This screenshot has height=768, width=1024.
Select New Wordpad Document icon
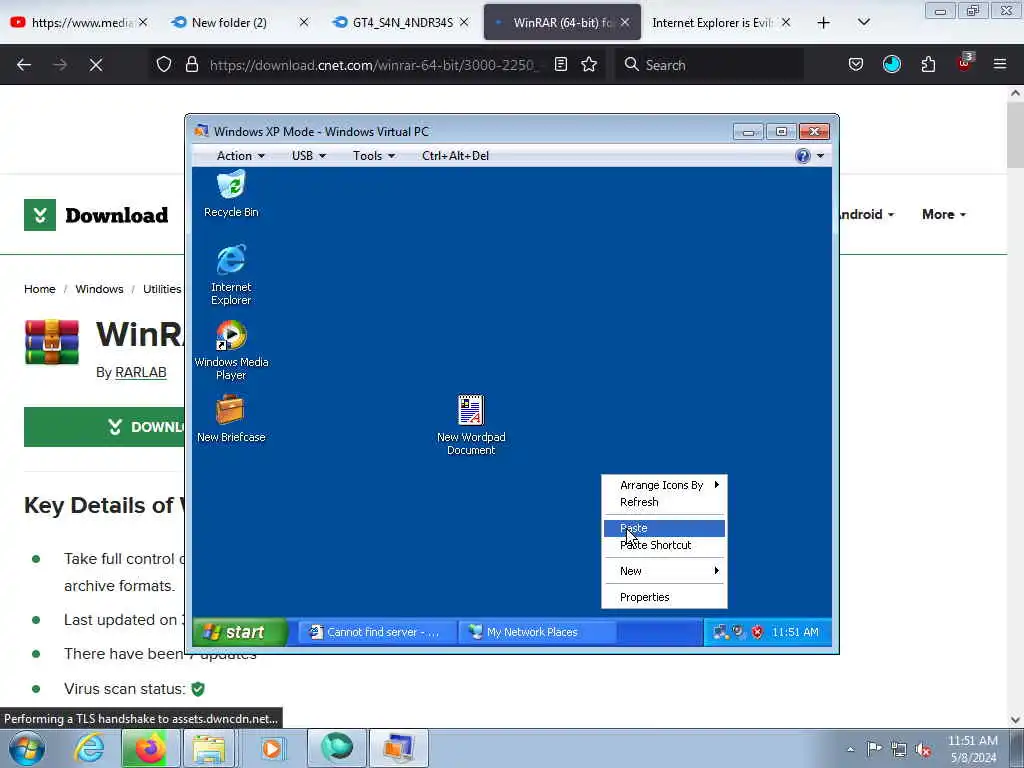coord(471,424)
